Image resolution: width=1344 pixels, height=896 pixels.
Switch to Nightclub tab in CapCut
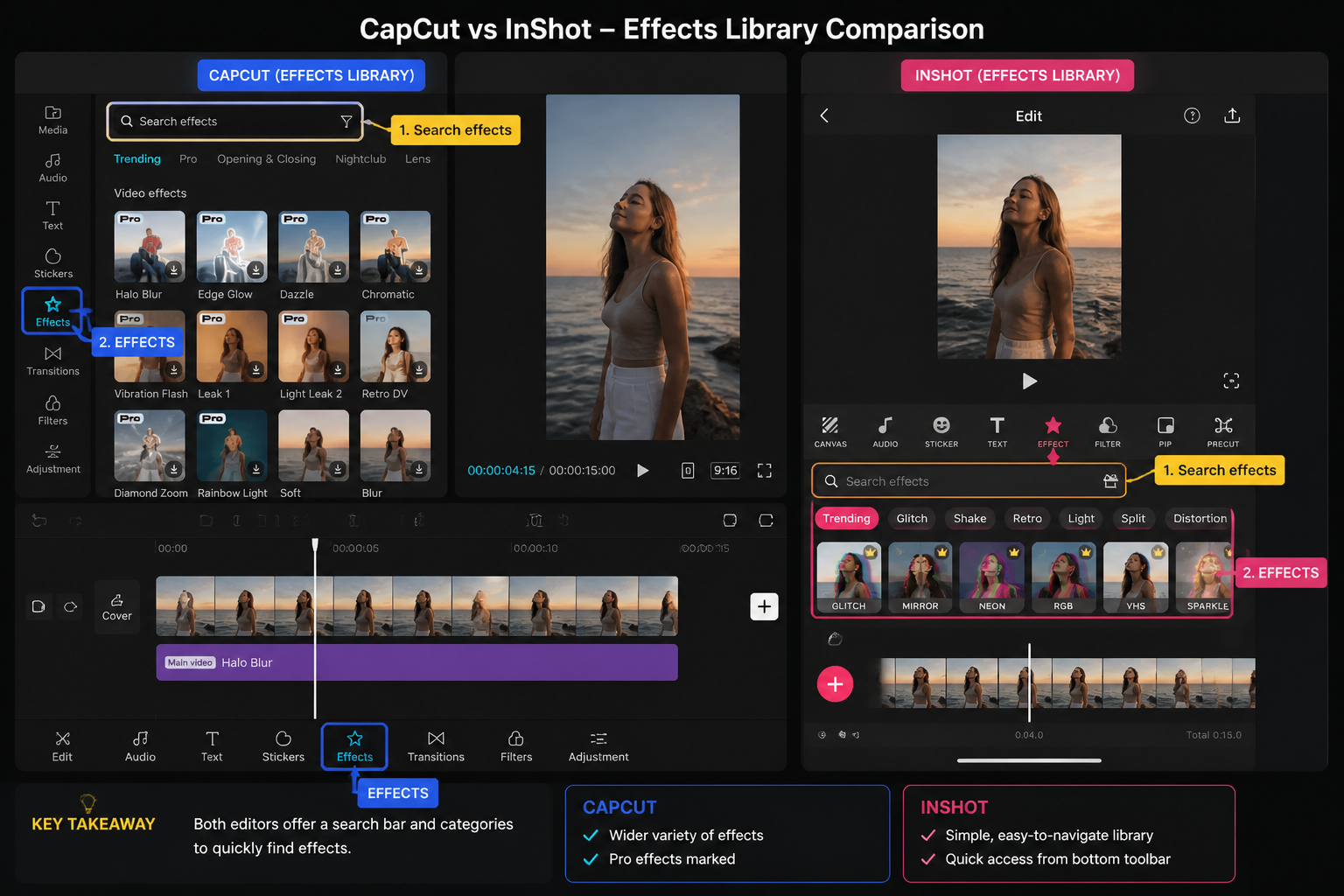[x=360, y=159]
